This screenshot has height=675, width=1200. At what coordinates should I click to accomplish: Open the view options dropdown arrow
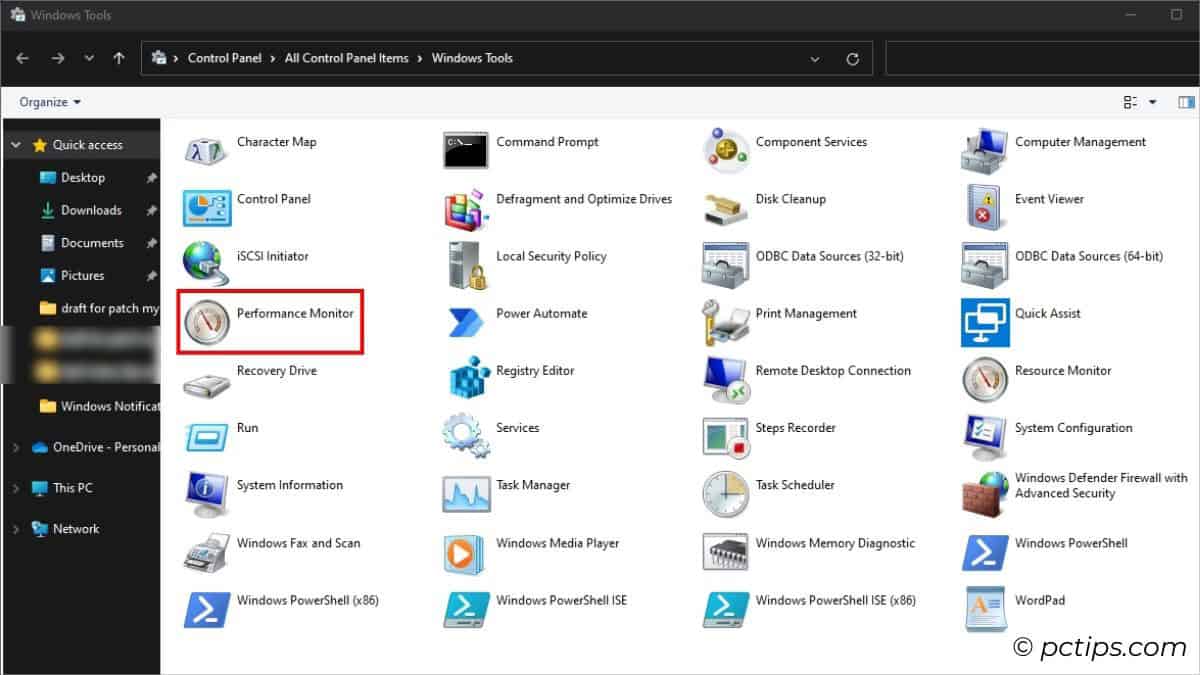(x=1153, y=102)
